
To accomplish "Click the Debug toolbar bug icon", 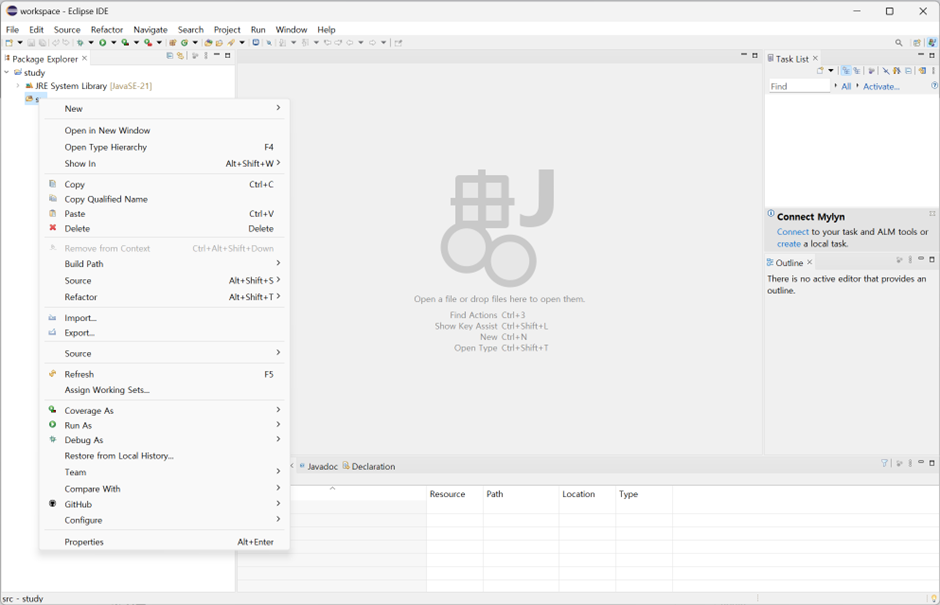I will [80, 43].
